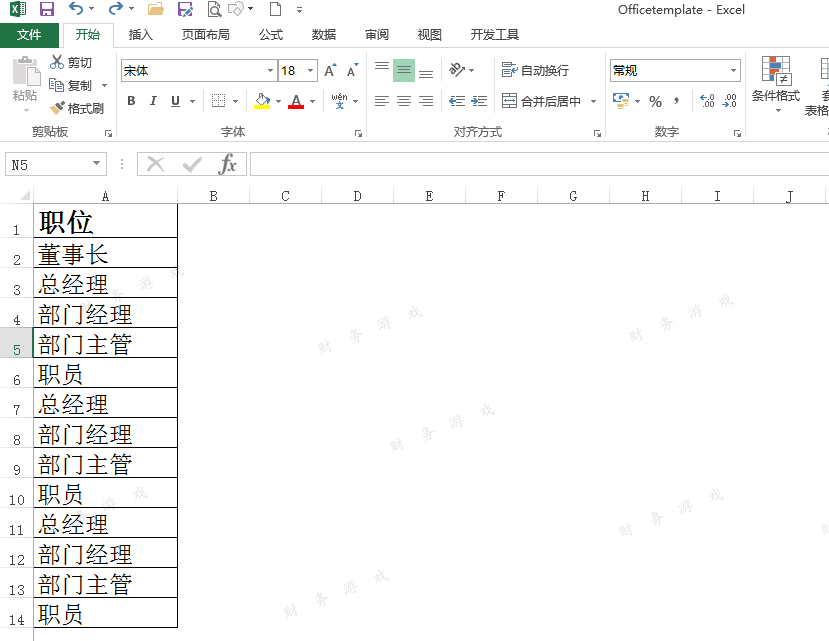The height and width of the screenshot is (641, 829).
Task: Click the Select All corner button
Action: click(24, 196)
